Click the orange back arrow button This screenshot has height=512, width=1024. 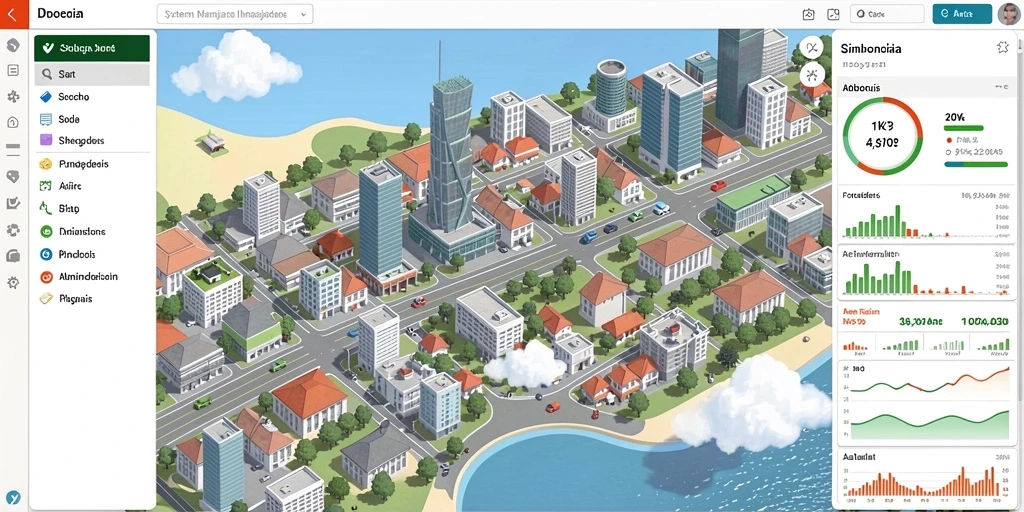tap(14, 14)
